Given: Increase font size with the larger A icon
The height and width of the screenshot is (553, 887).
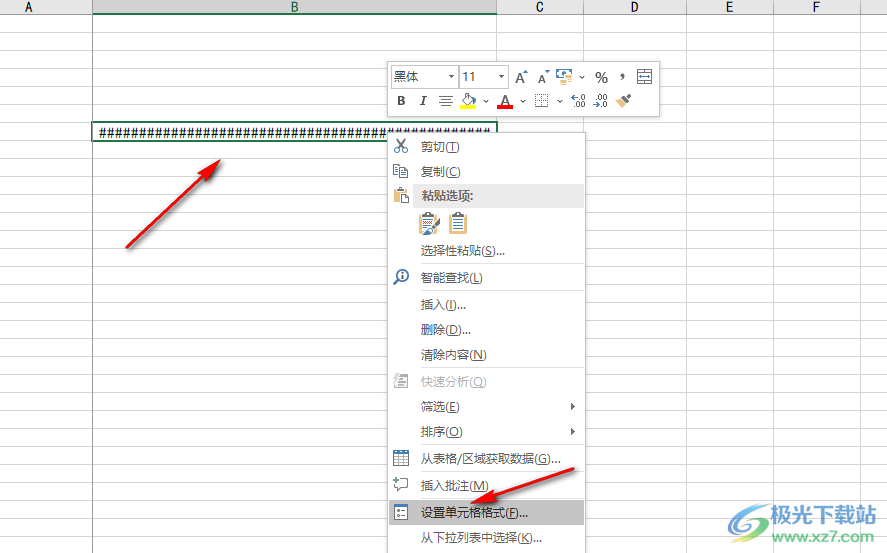Looking at the screenshot, I should (521, 77).
